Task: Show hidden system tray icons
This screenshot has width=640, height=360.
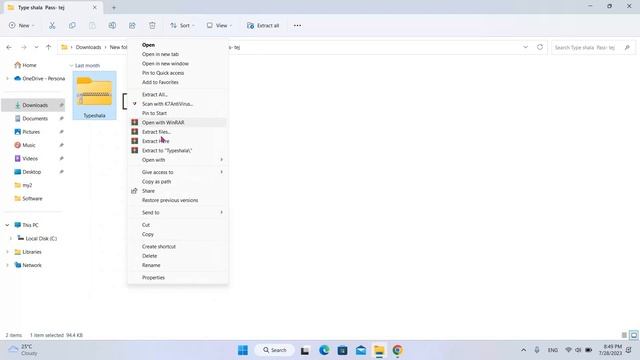Action: pos(524,350)
